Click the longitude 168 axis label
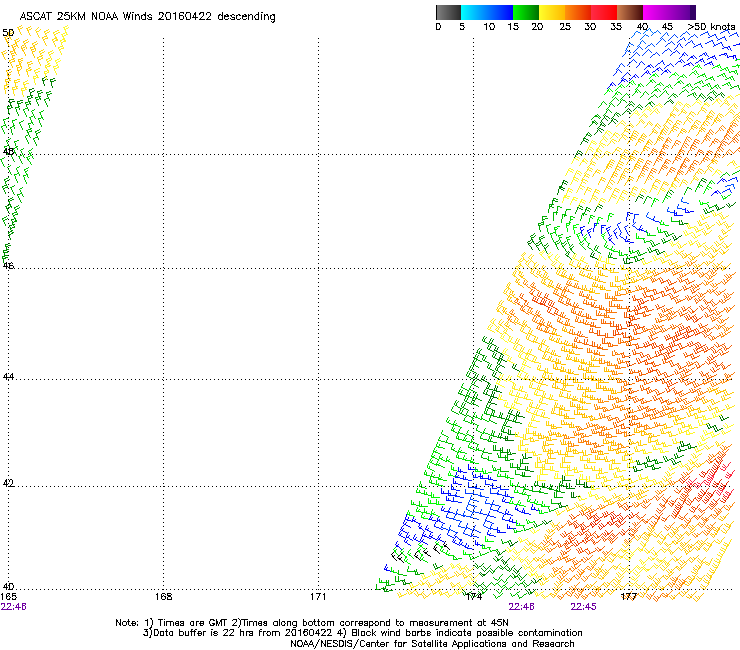This screenshot has width=740, height=650. [x=163, y=597]
